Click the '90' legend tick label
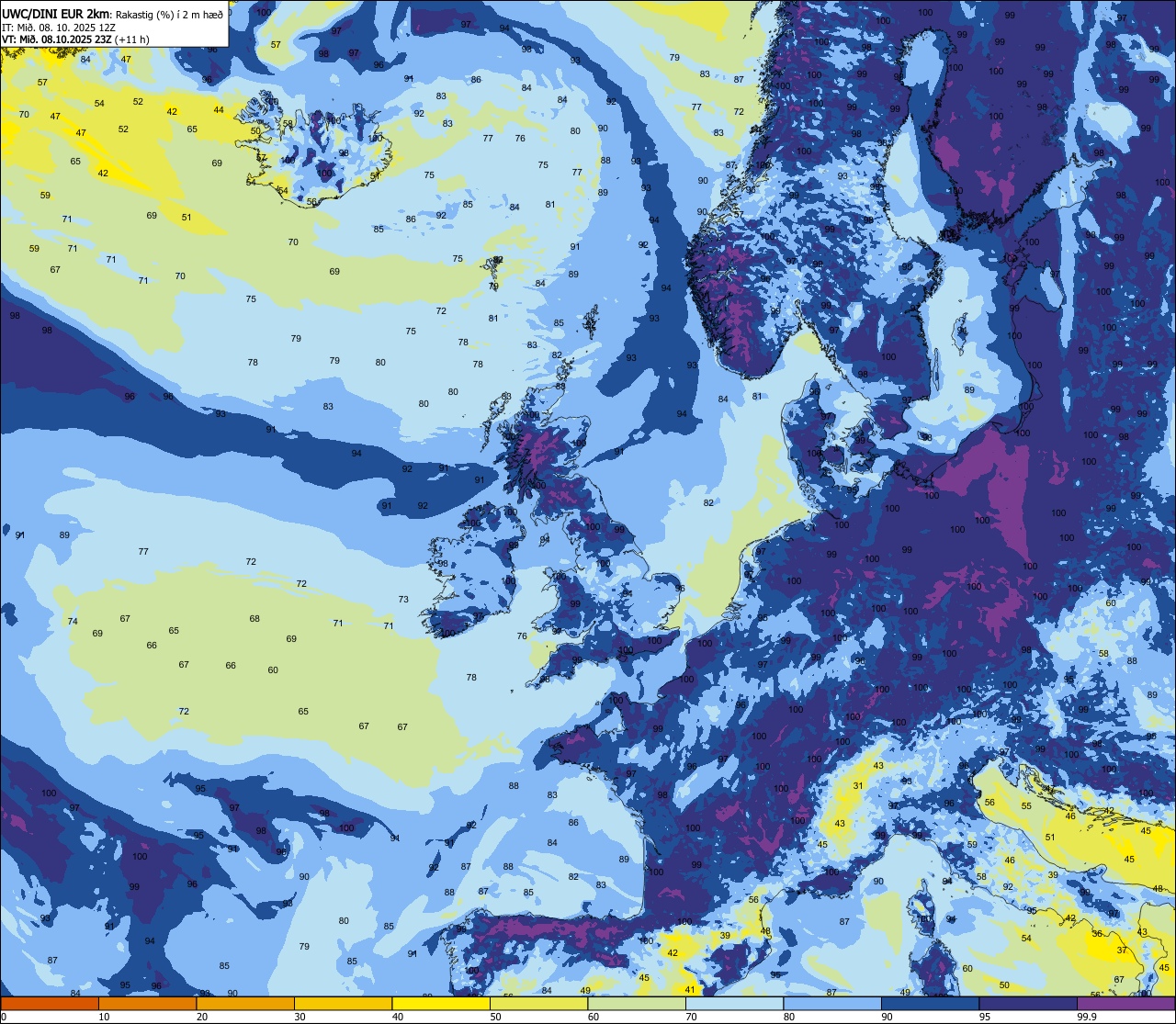Screen dimensions: 1176x1024 coord(887,1017)
